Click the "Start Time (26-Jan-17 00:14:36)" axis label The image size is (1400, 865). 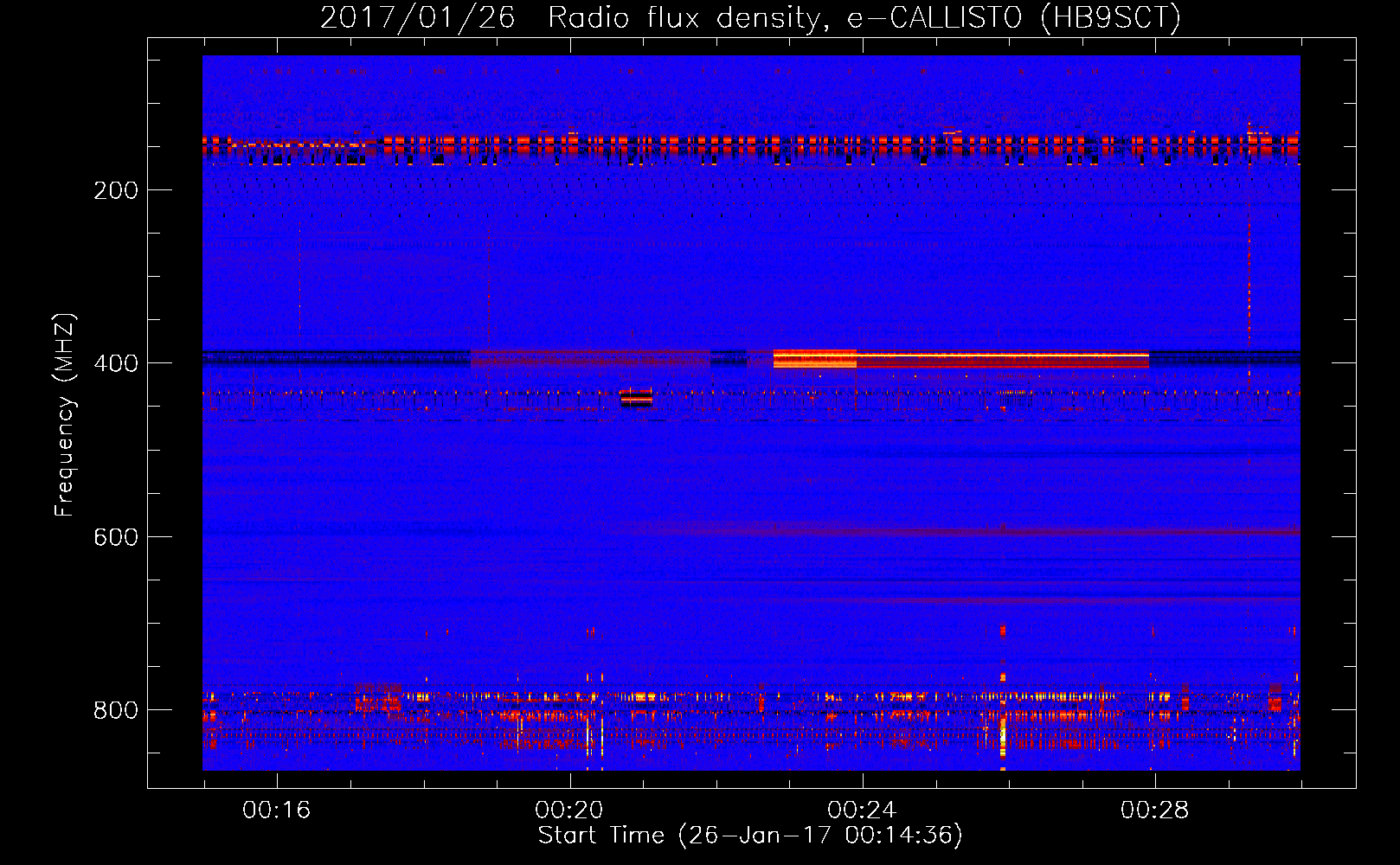[x=750, y=836]
